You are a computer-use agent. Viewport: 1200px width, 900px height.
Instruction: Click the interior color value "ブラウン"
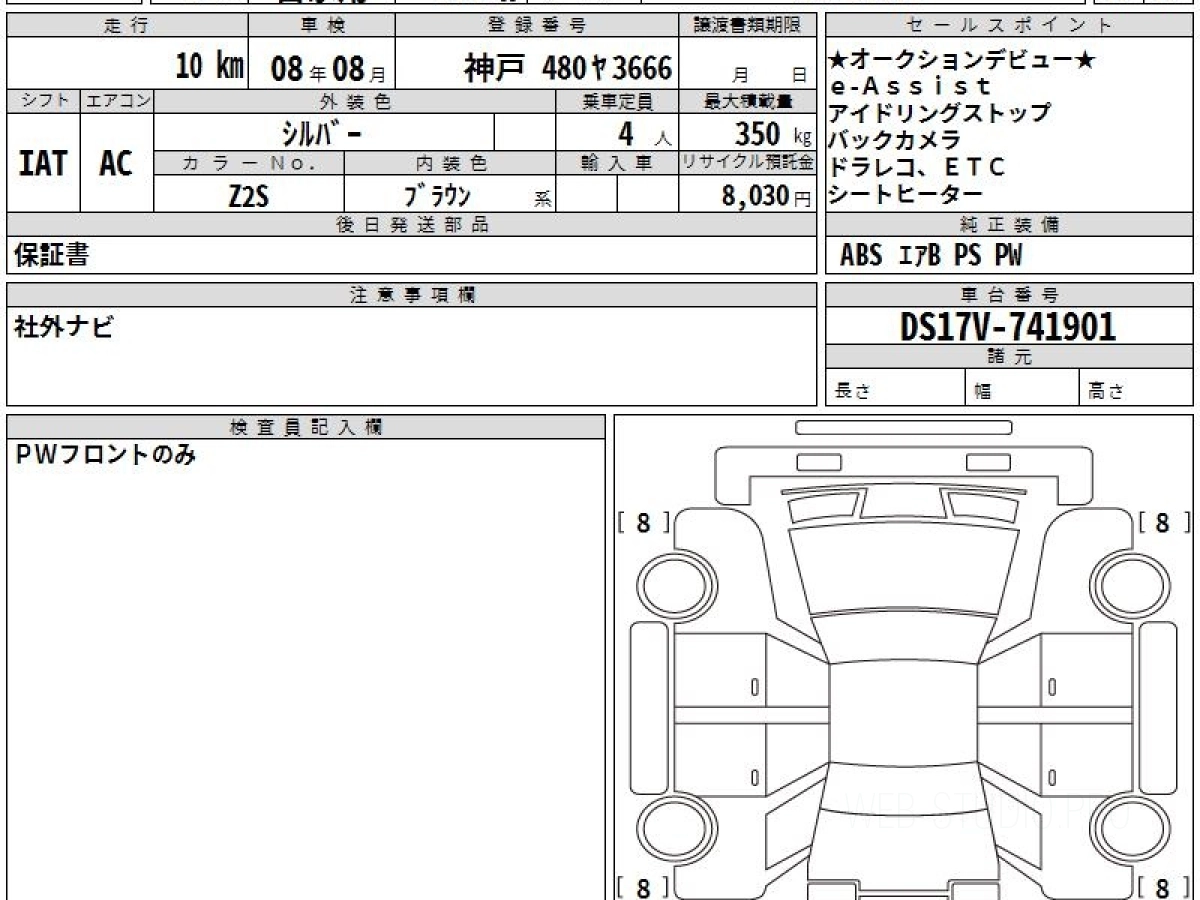(437, 194)
